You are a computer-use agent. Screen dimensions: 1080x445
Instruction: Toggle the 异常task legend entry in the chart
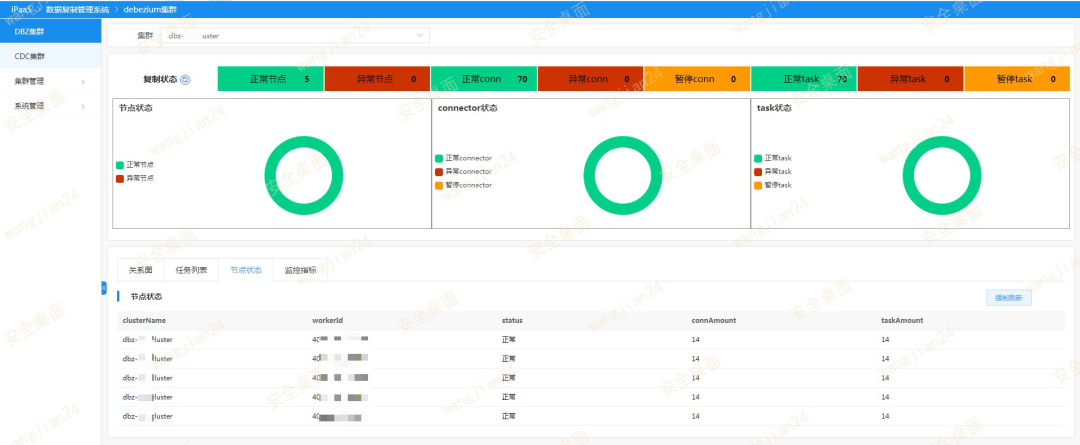coord(773,172)
